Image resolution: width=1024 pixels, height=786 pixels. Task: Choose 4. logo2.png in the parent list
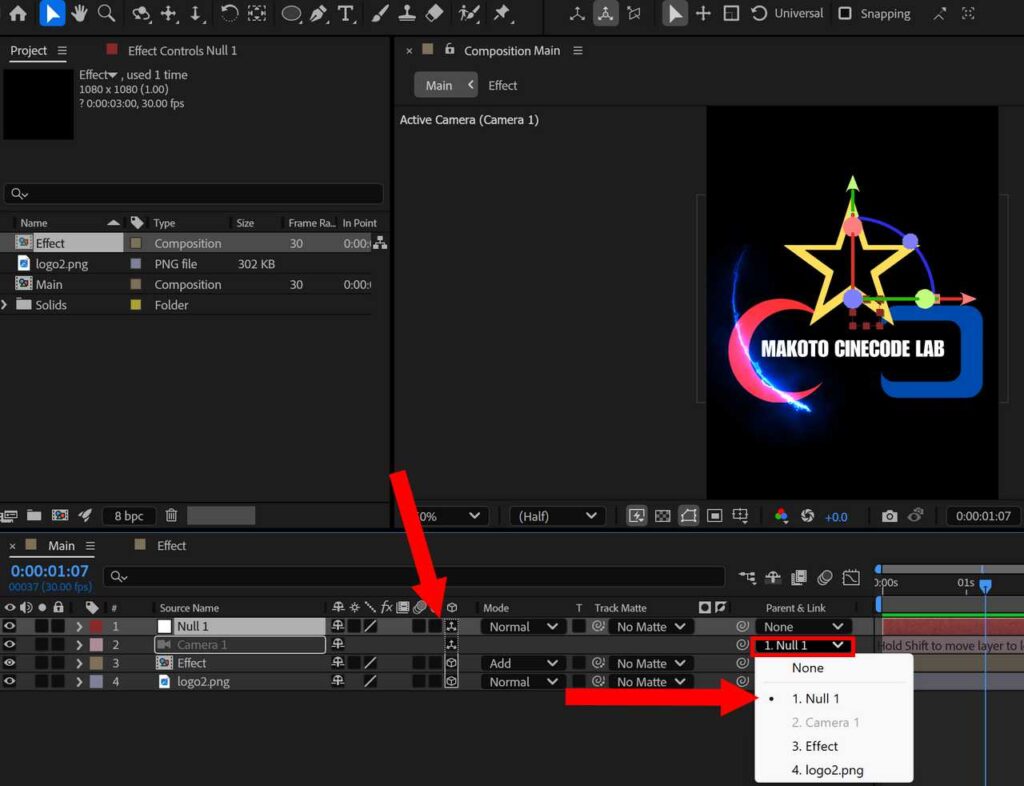827,770
